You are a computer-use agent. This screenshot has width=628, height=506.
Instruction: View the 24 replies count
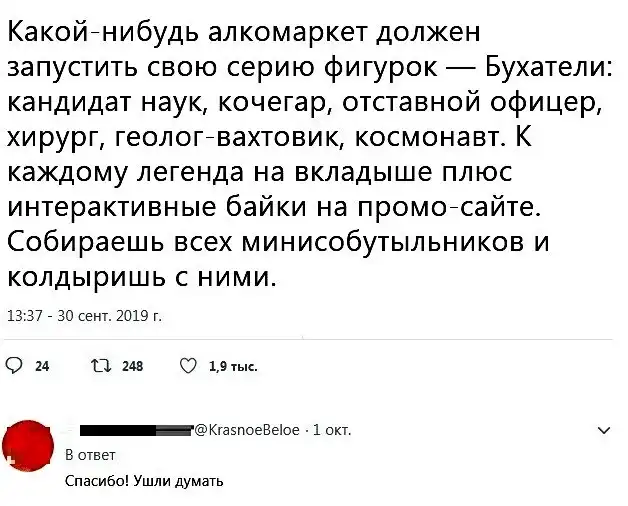[x=42, y=367]
